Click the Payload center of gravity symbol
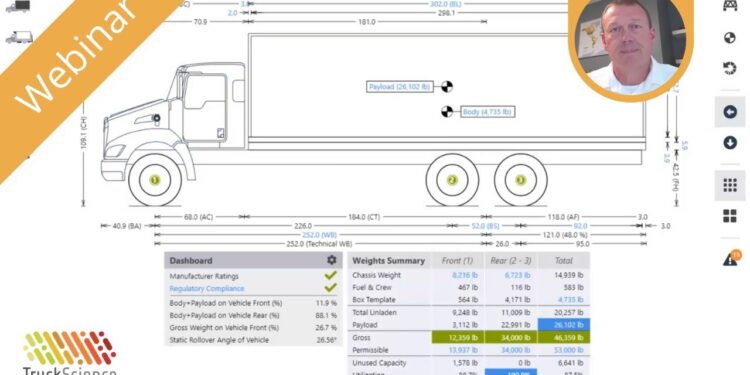 tap(447, 87)
